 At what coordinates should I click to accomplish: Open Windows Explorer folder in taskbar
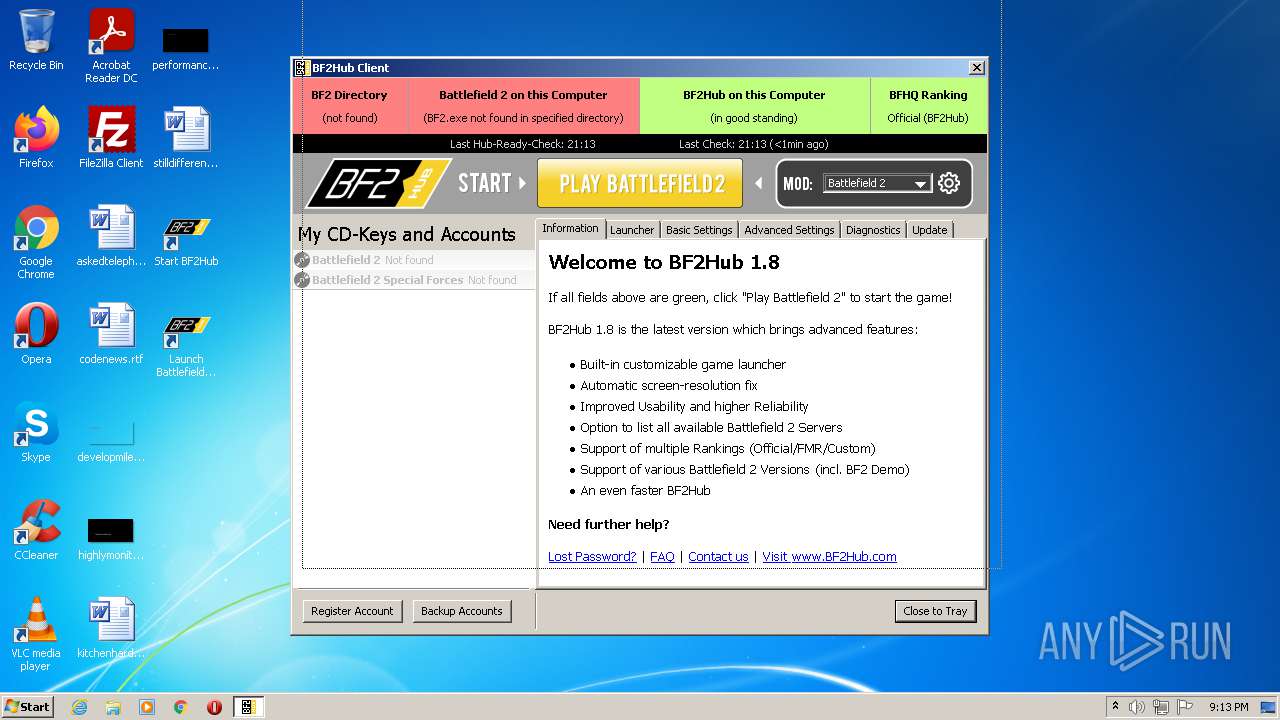tap(113, 707)
